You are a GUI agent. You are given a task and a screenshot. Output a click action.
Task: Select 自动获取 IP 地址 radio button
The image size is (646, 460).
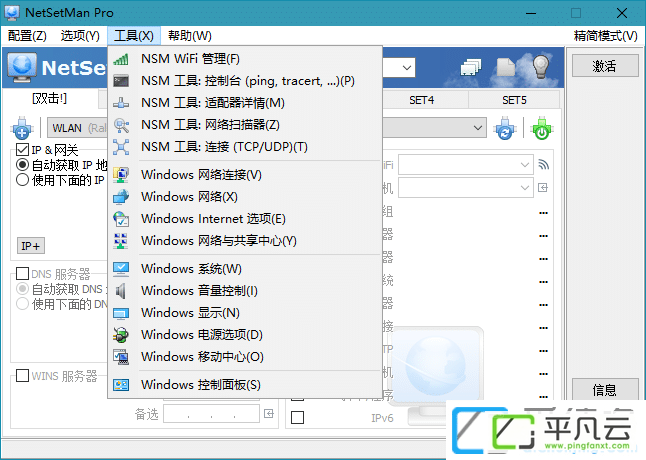[x=22, y=165]
